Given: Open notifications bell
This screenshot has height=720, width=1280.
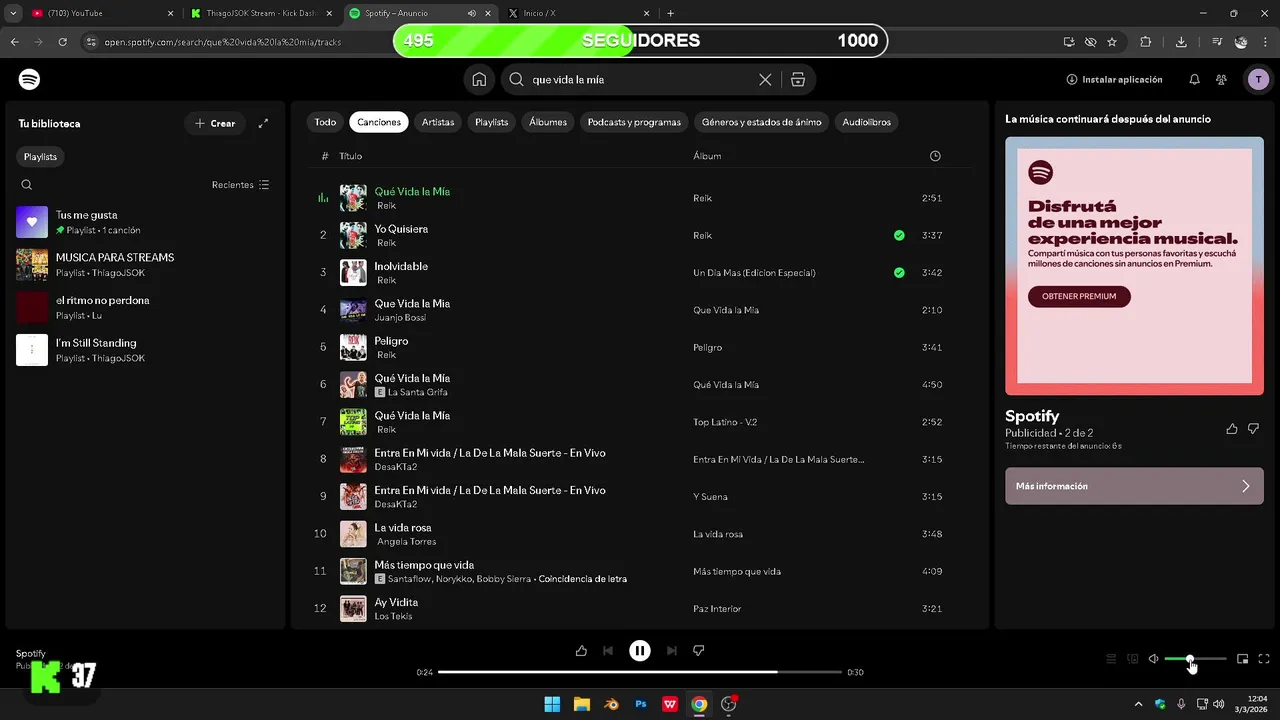Looking at the screenshot, I should click(1194, 79).
